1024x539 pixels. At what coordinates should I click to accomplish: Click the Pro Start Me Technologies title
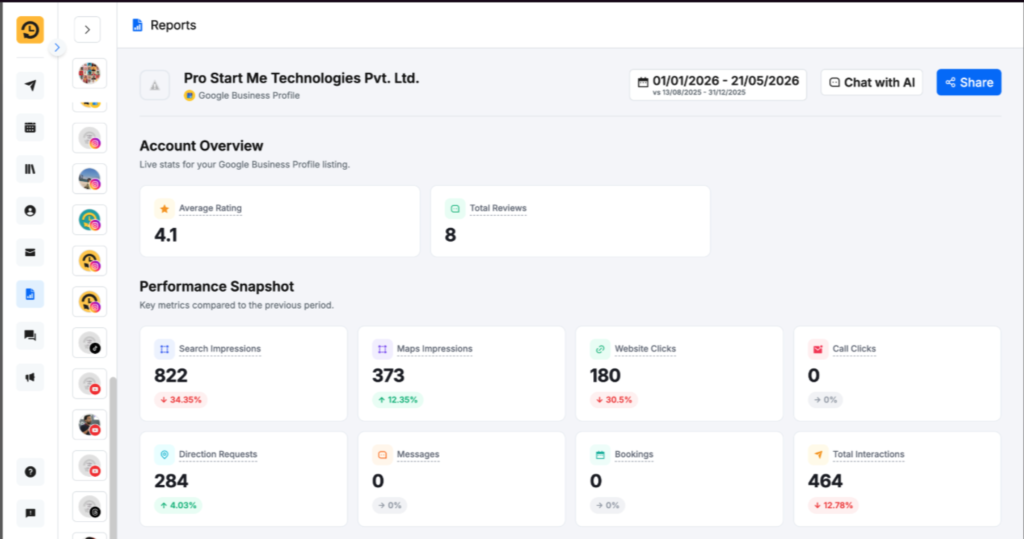pos(301,78)
